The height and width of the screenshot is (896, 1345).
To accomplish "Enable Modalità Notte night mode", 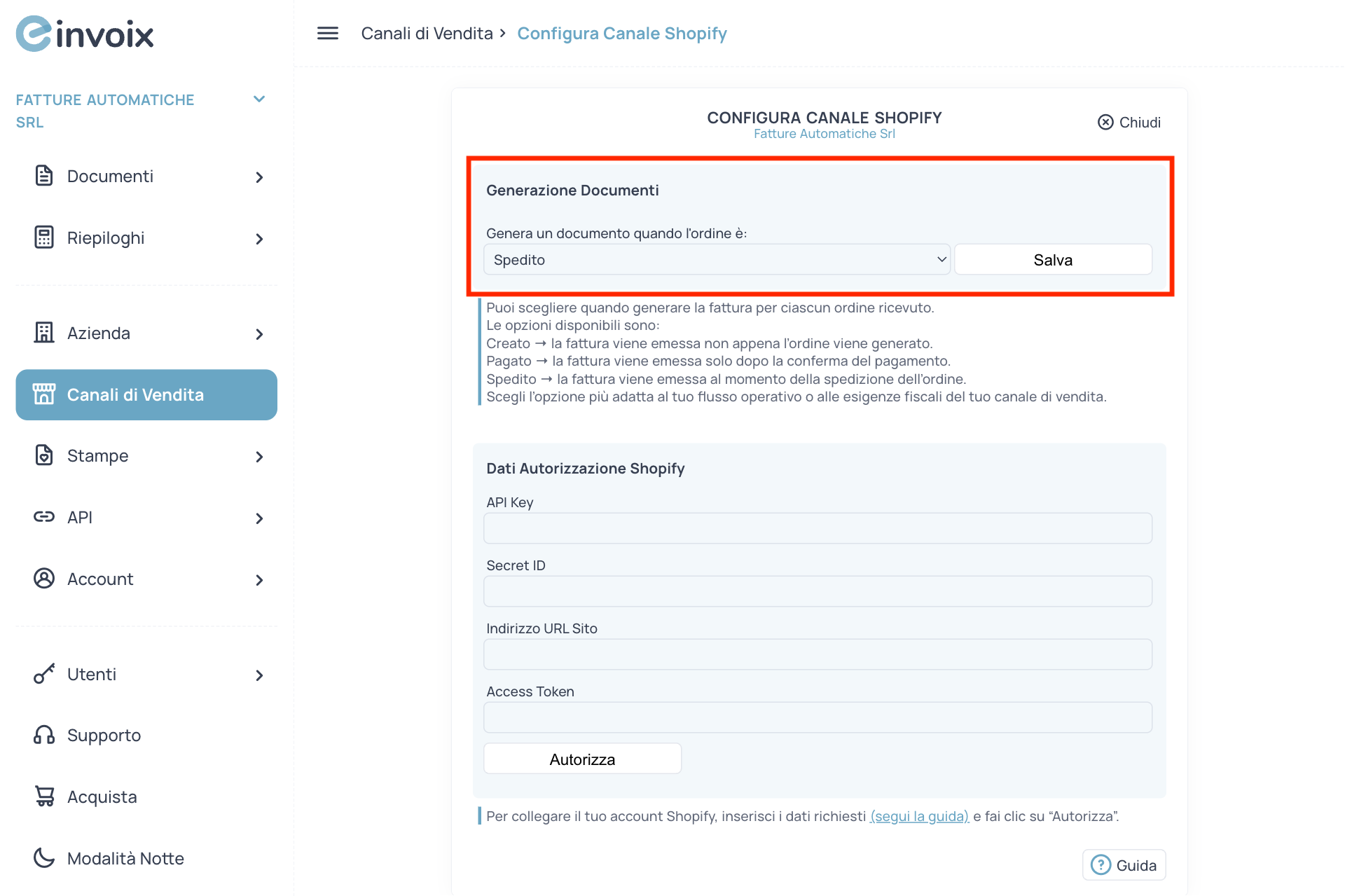I will click(x=44, y=857).
